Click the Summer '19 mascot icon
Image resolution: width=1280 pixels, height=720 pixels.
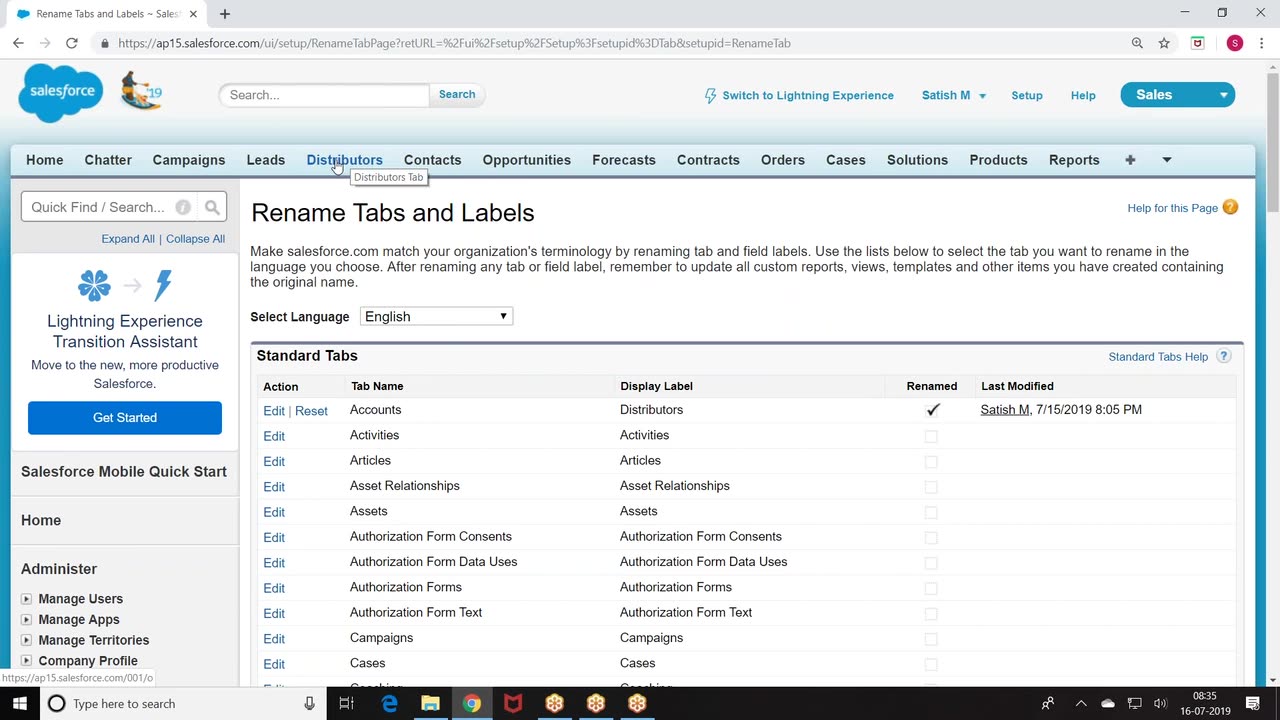[141, 91]
